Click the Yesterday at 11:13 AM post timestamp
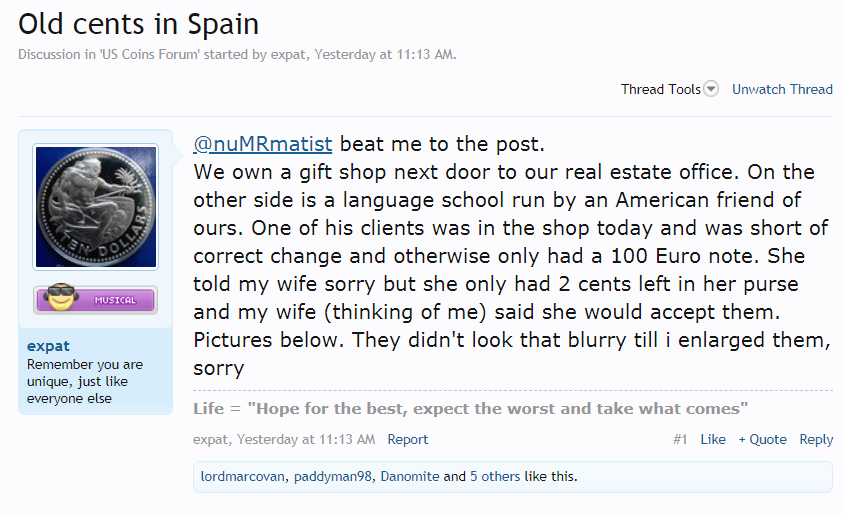Image resolution: width=845 pixels, height=514 pixels. click(306, 440)
